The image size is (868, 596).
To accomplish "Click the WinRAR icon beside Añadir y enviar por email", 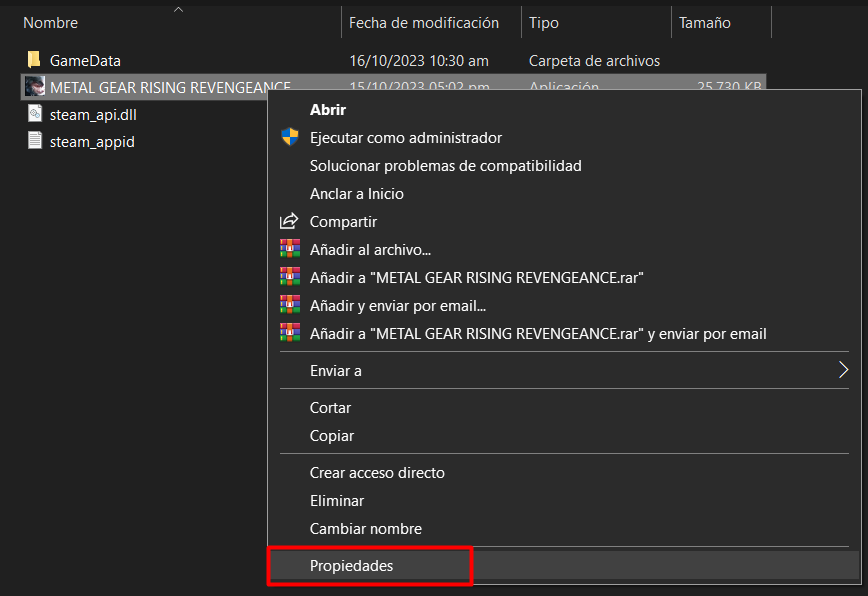I will 289,305.
